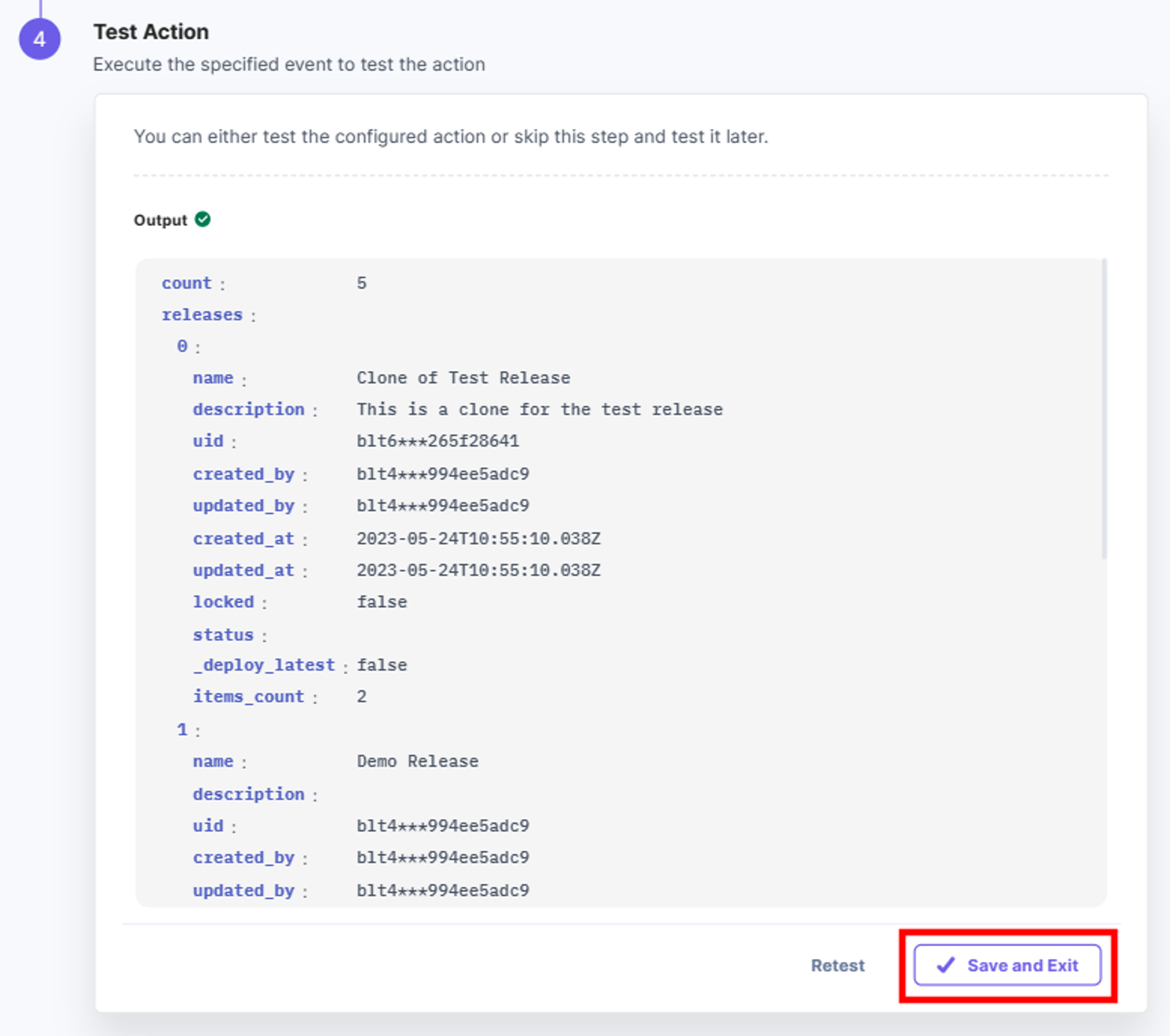Viewport: 1170px width, 1036px height.
Task: Select created_at value of release 0
Action: (x=479, y=539)
